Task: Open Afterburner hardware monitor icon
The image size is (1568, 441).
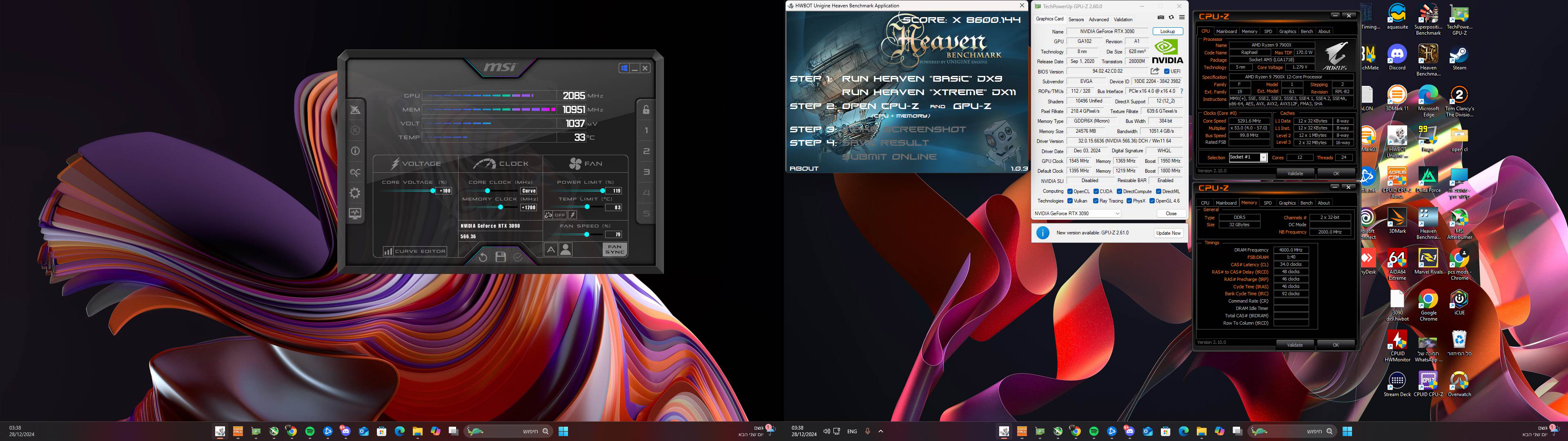Action: [x=355, y=214]
